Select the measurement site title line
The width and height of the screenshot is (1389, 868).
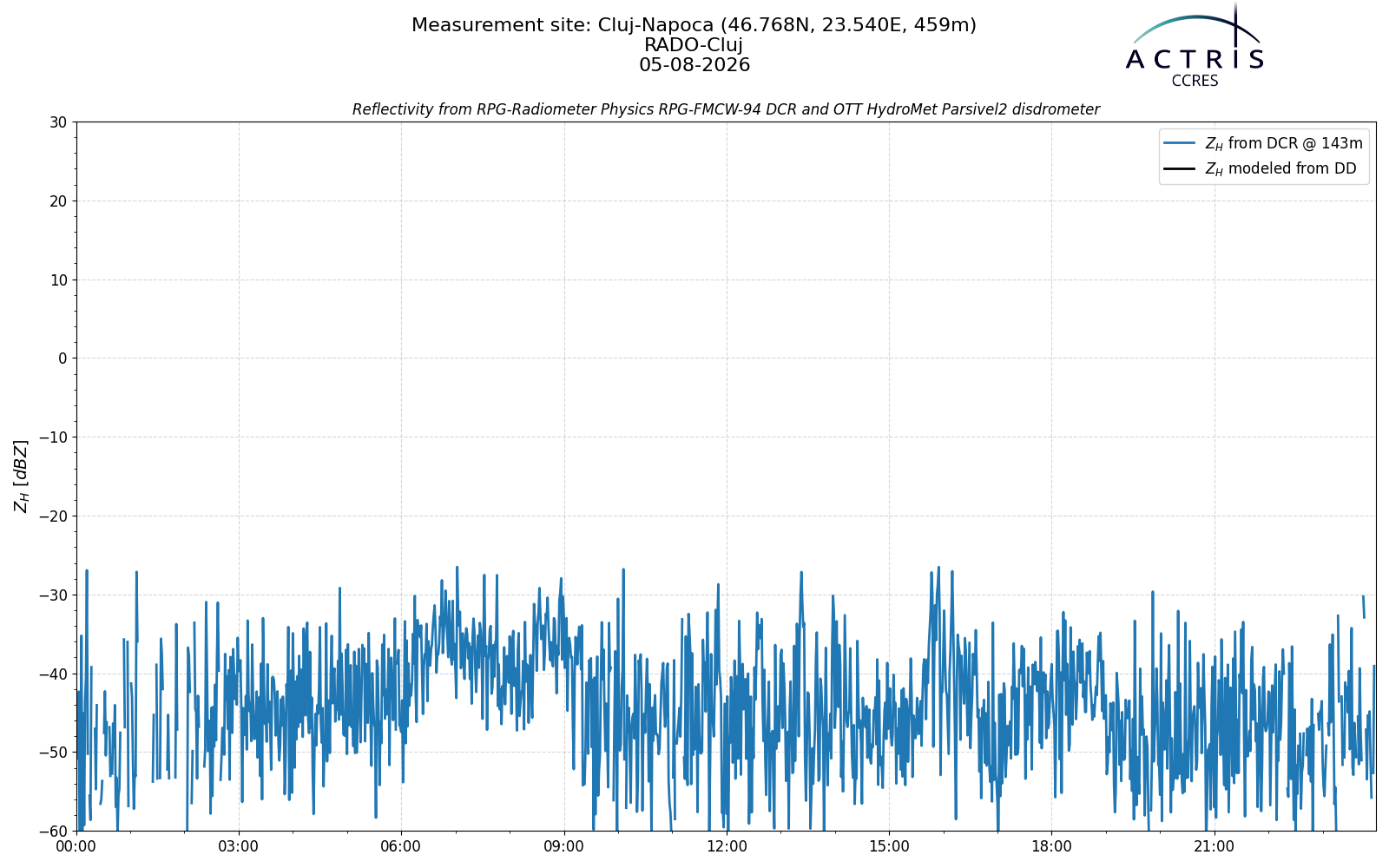tap(694, 25)
